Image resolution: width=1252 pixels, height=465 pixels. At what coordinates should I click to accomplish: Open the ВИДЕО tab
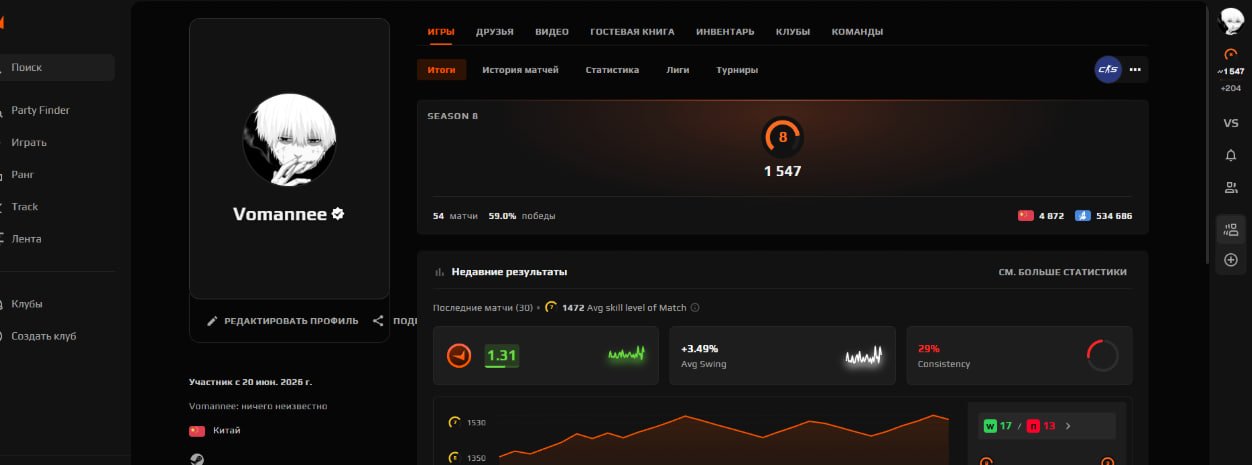[552, 32]
